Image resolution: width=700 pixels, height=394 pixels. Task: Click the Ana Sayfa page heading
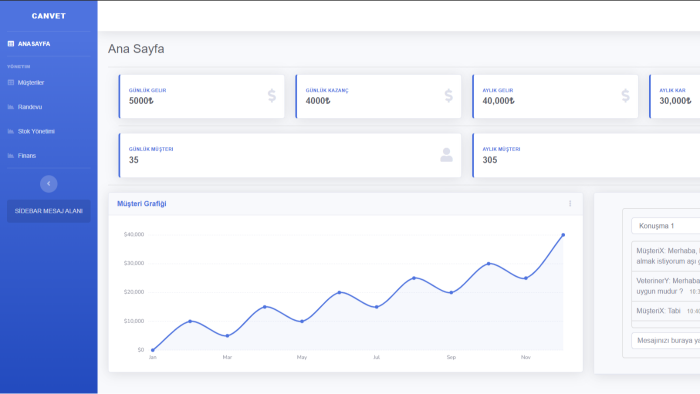tap(136, 49)
